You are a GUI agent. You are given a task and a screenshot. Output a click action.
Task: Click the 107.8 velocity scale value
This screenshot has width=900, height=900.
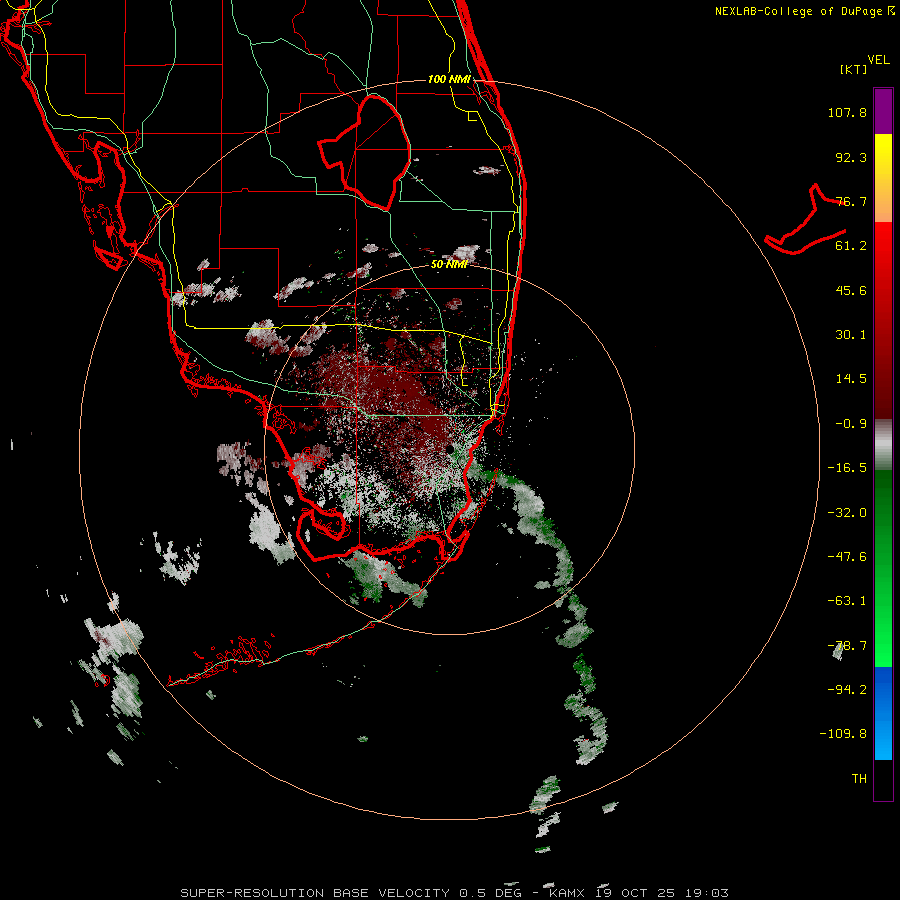click(x=847, y=112)
